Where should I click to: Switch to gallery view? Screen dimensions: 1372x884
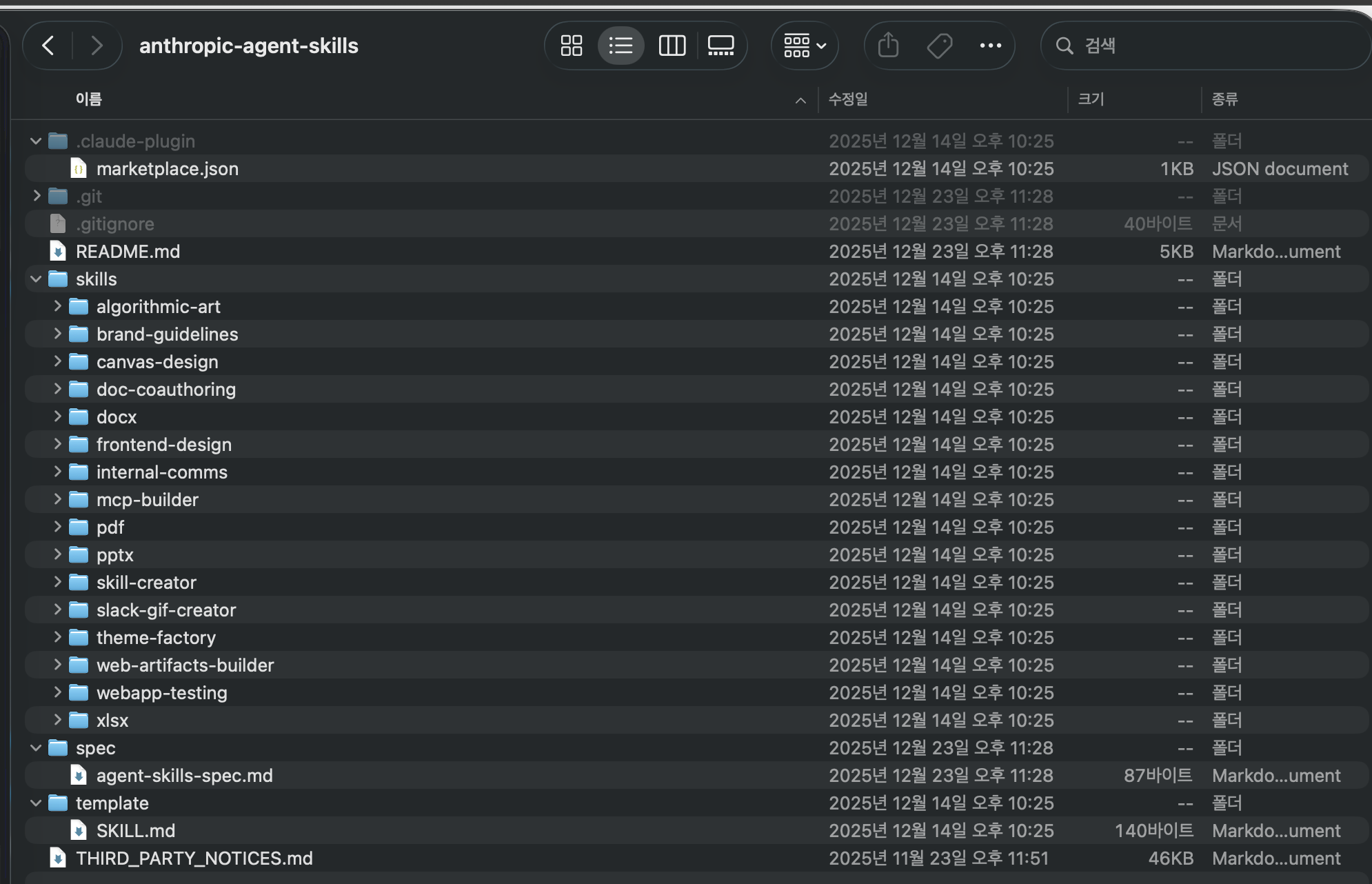[x=721, y=46]
